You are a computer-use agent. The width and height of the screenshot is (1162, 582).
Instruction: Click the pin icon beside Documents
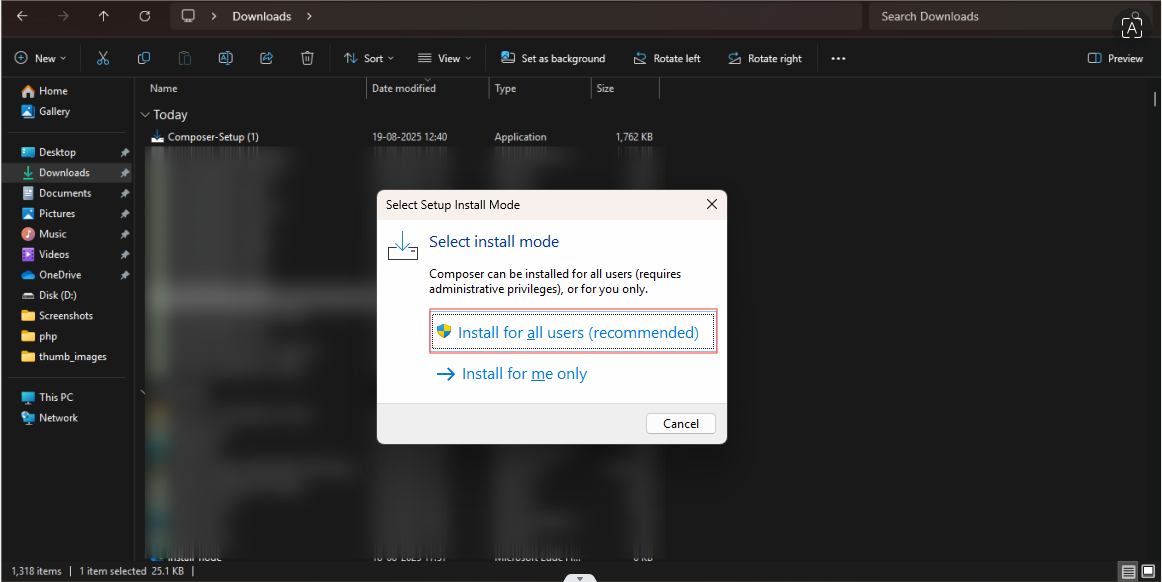(124, 193)
